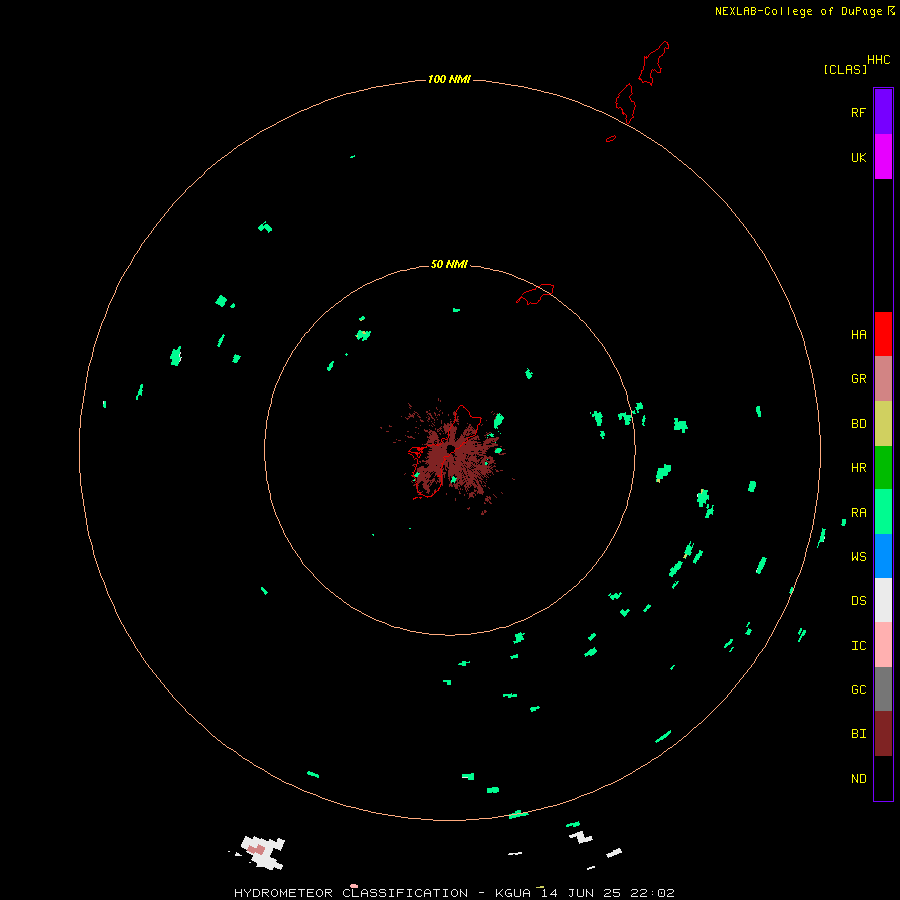Click the 'RF' legend label
Viewport: 900px width, 900px height.
(858, 113)
